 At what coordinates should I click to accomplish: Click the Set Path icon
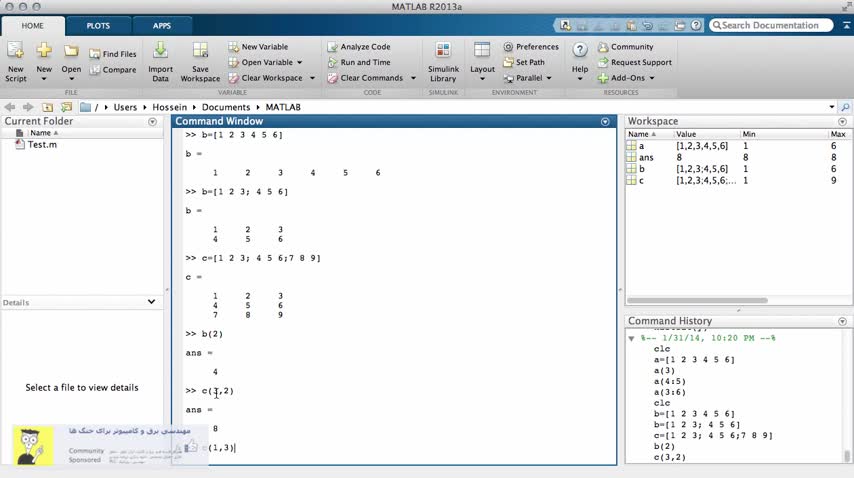(508, 62)
